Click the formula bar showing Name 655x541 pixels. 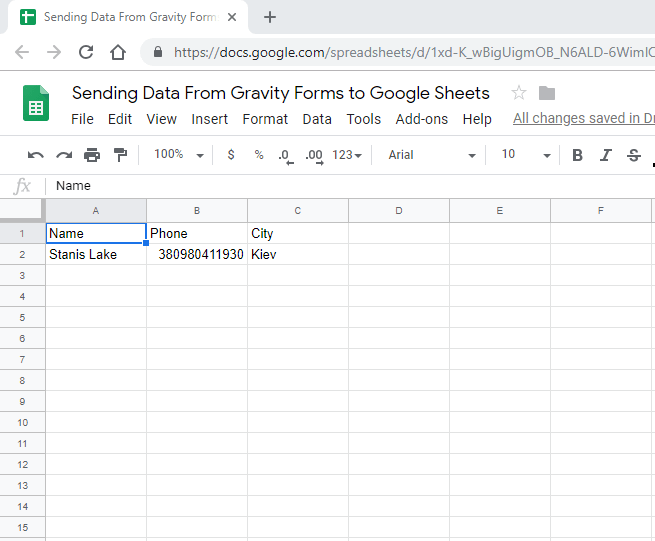pyautogui.click(x=351, y=186)
